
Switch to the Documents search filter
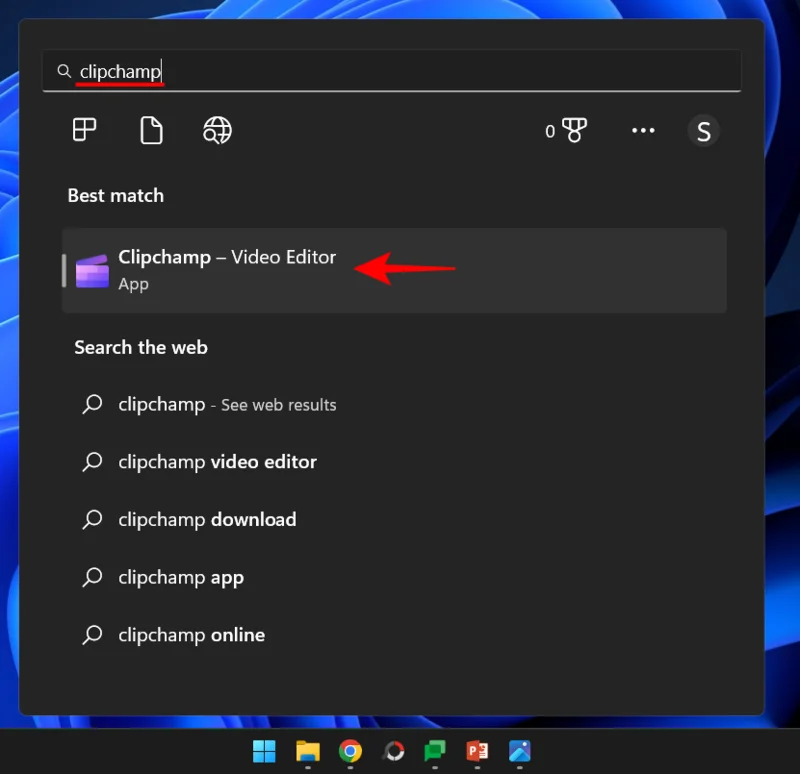[x=151, y=130]
